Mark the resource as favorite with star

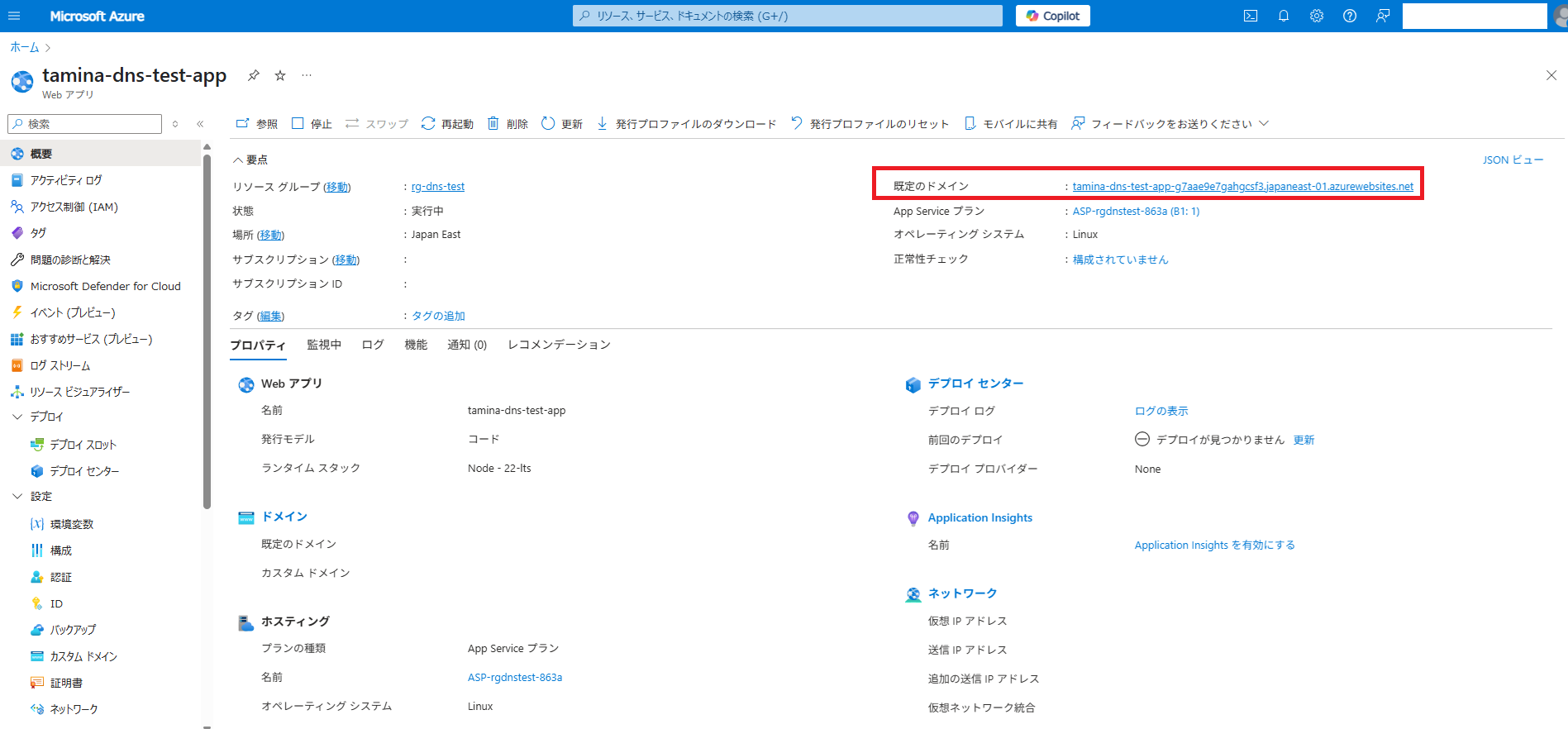click(280, 75)
